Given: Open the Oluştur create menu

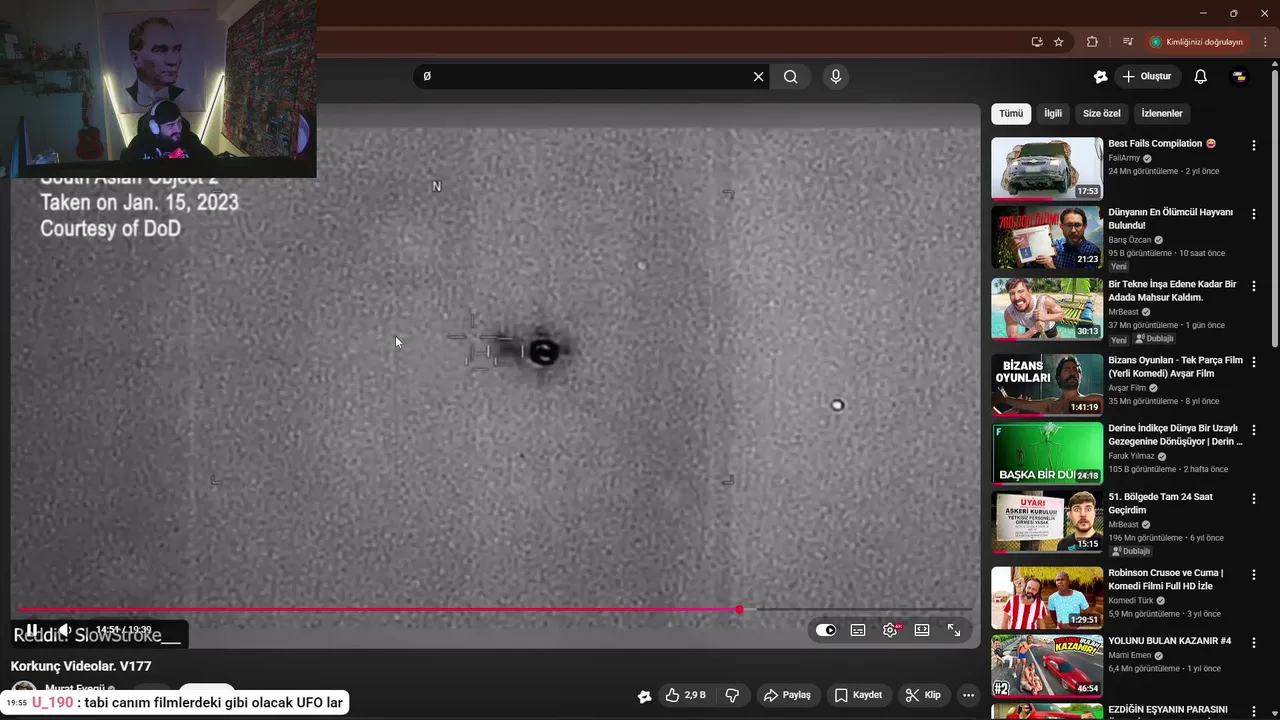Looking at the screenshot, I should coord(1147,77).
